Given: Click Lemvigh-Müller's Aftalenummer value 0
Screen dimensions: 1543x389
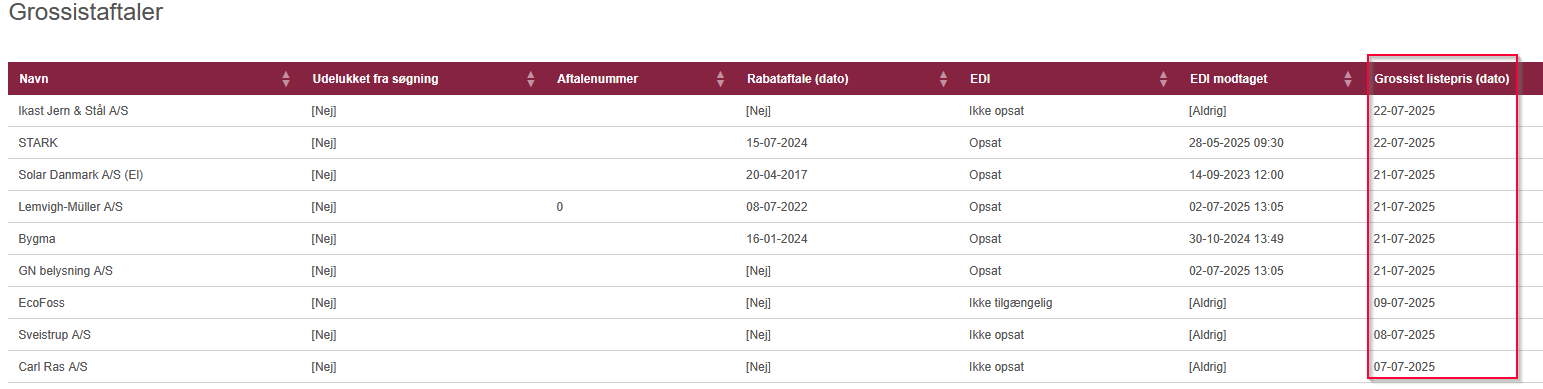Looking at the screenshot, I should point(560,207).
